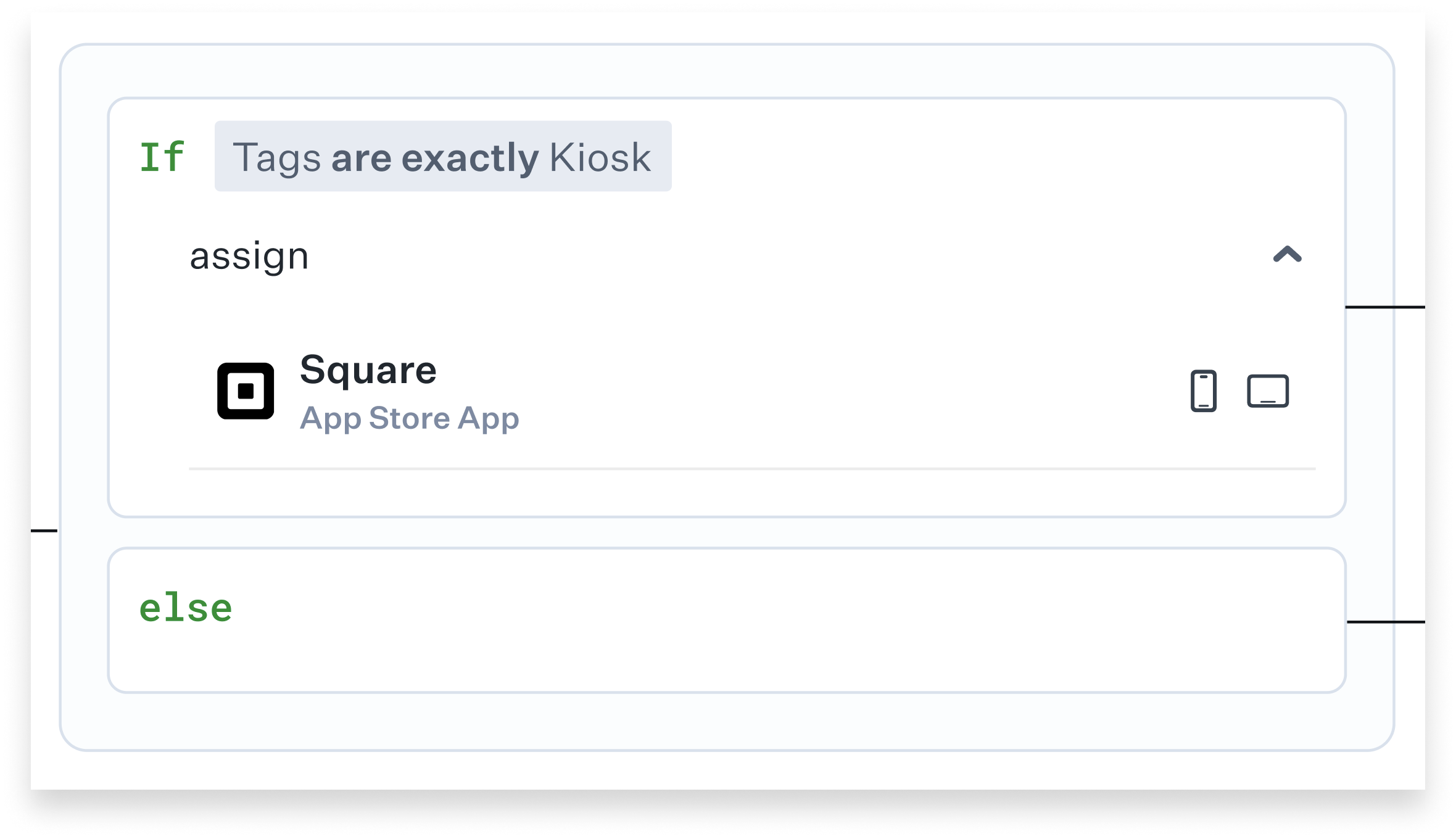Viewport: 1456px width, 839px height.
Task: Open the Square app name
Action: (x=368, y=370)
